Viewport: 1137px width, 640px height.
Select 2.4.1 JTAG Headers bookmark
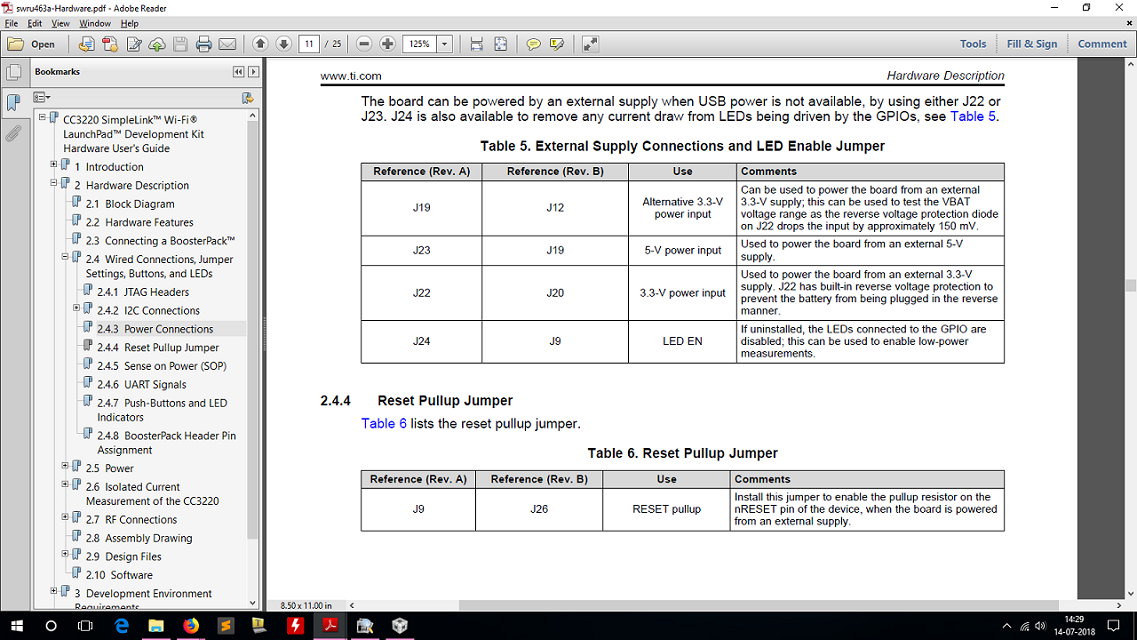pos(143,292)
